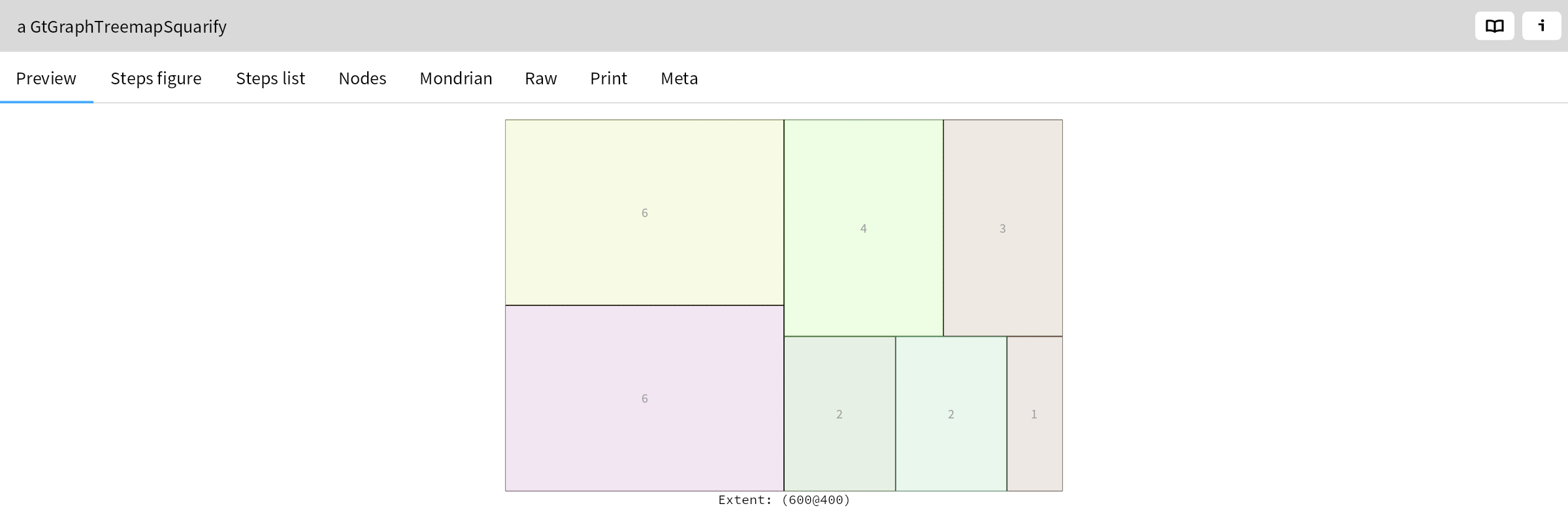This screenshot has width=1568, height=523.
Task: Show the Nodes tab
Action: (363, 78)
